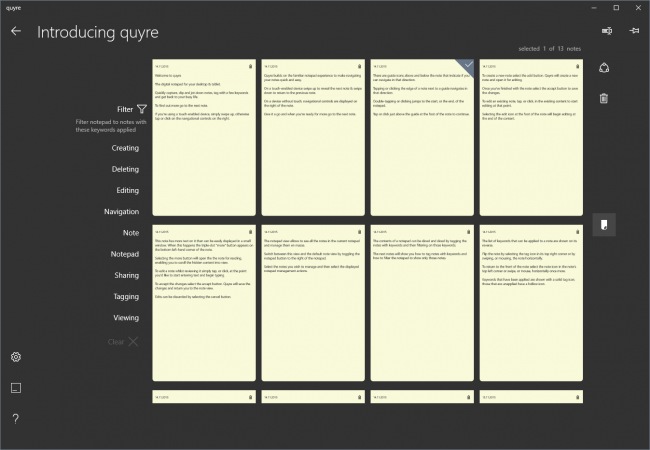Click the lock icon on first note
The width and height of the screenshot is (650, 450).
click(x=250, y=66)
